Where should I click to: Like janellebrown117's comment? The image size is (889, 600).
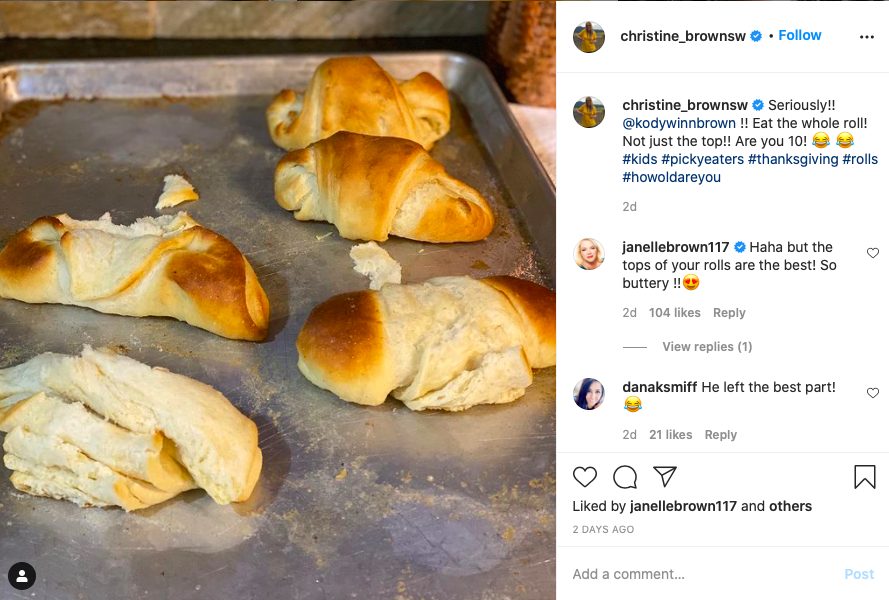coord(872,254)
